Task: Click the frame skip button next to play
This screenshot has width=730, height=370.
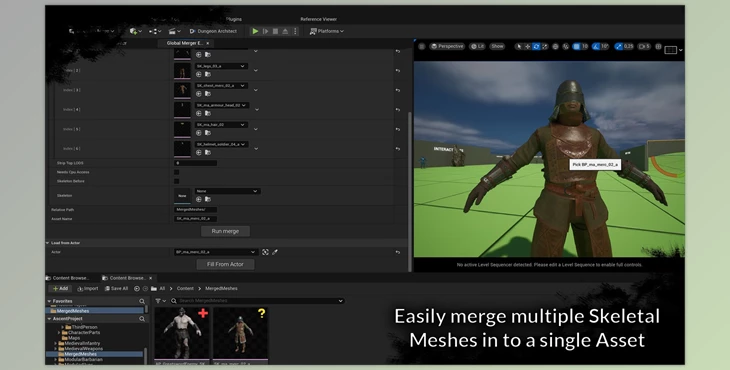Action: [265, 31]
